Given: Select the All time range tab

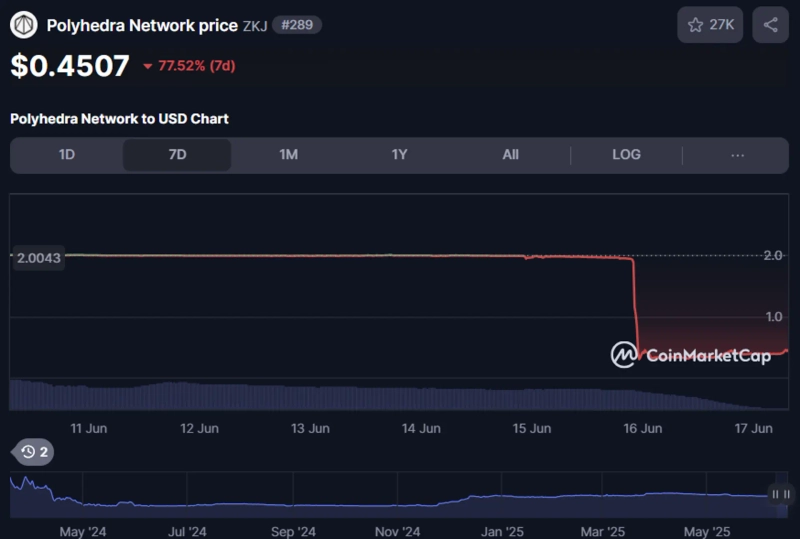Looking at the screenshot, I should click(x=510, y=155).
